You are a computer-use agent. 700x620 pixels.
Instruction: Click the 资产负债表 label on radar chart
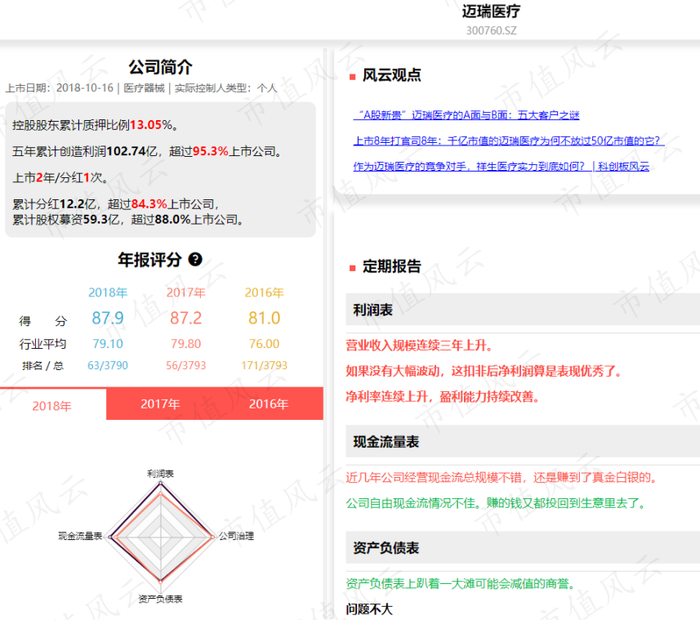tap(160, 599)
